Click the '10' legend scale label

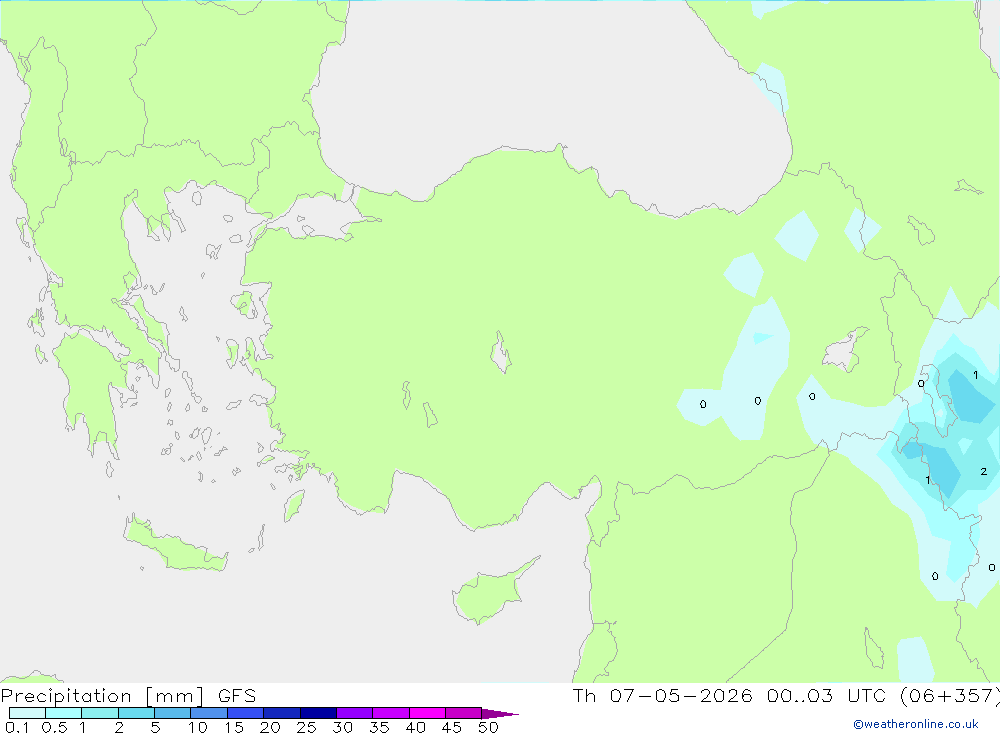[198, 727]
